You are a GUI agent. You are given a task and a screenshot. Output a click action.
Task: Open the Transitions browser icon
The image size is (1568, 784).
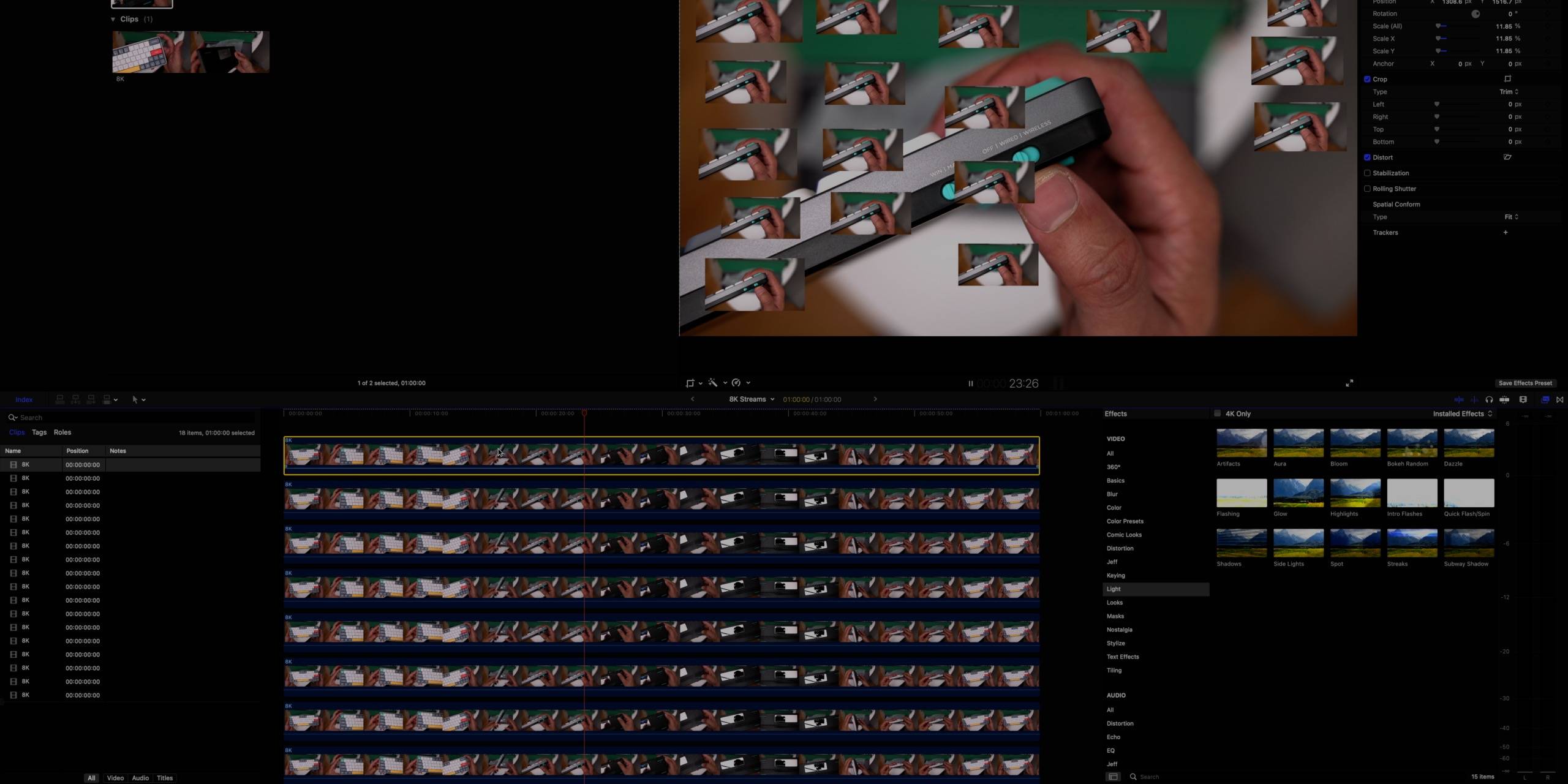coord(1560,399)
